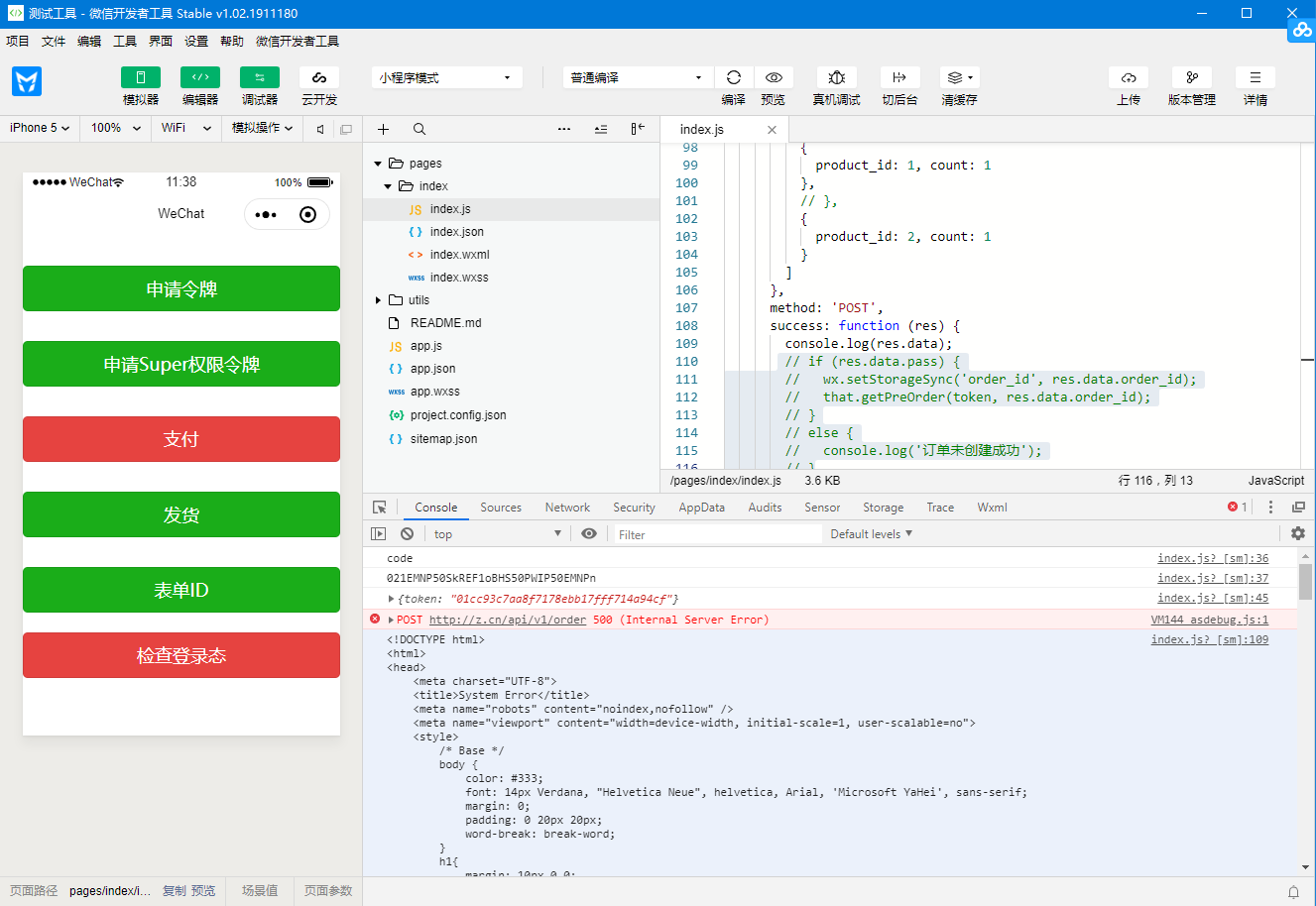This screenshot has height=906, width=1316.
Task: Click switch to background icon (切后台)
Action: tap(899, 77)
